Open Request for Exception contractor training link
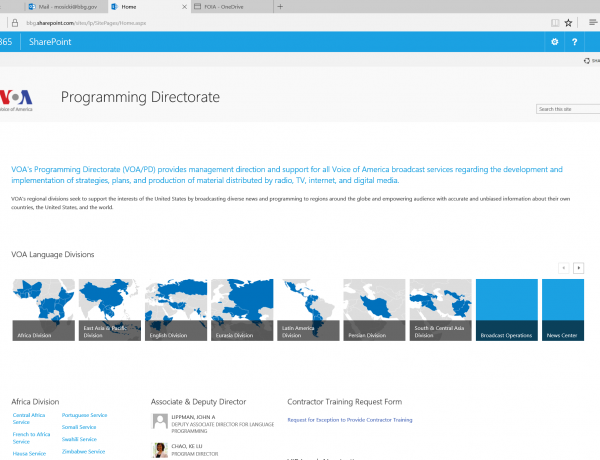The image size is (600, 460). 350,420
